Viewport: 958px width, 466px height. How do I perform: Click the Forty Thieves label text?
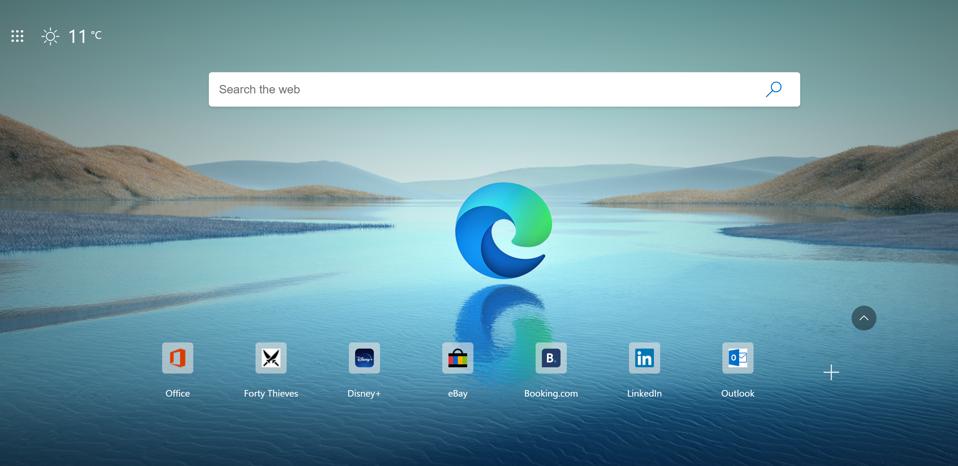pos(271,394)
